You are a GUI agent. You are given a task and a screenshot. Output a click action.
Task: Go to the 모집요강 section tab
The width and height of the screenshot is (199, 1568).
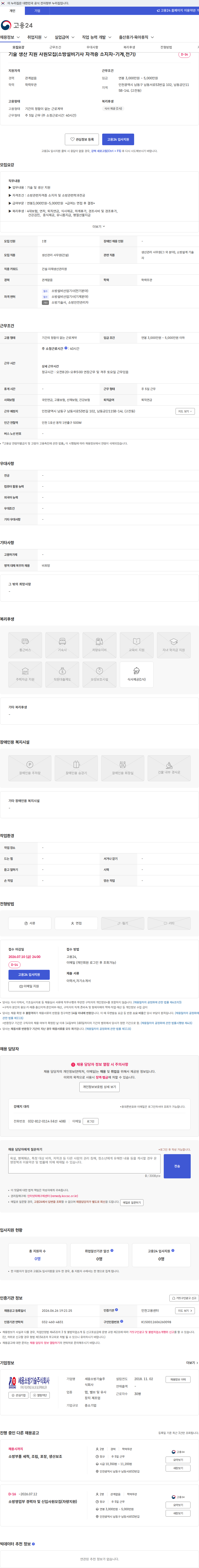click(18, 47)
